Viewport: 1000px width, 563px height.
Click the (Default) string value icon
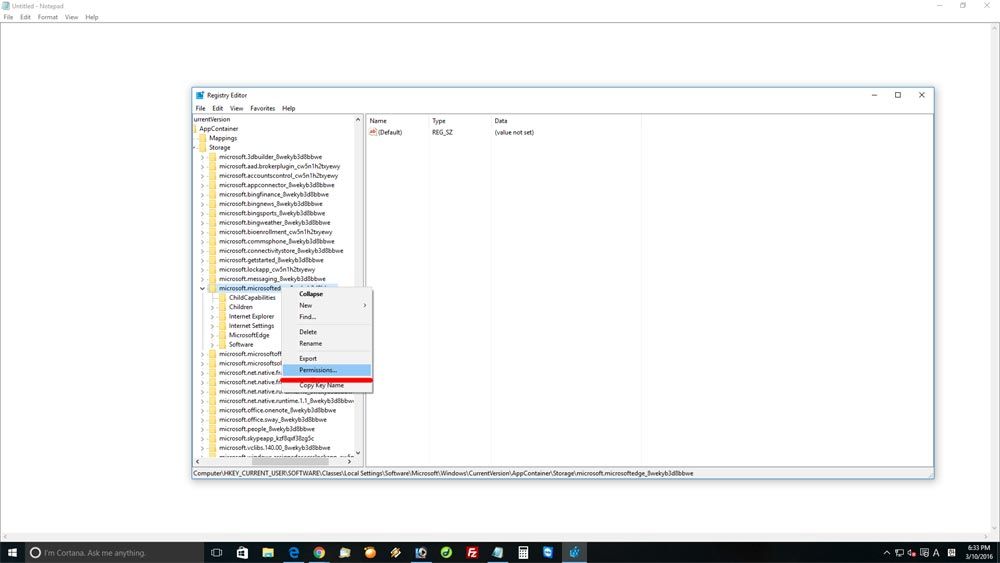pos(373,132)
